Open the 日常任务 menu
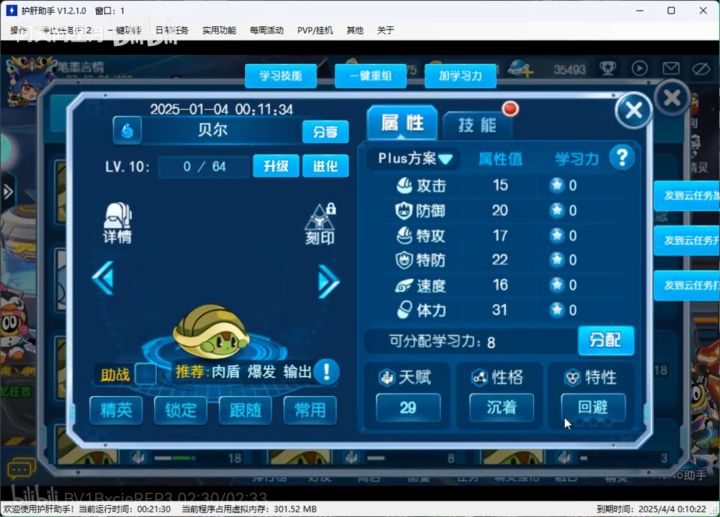720x517 pixels. pos(172,30)
